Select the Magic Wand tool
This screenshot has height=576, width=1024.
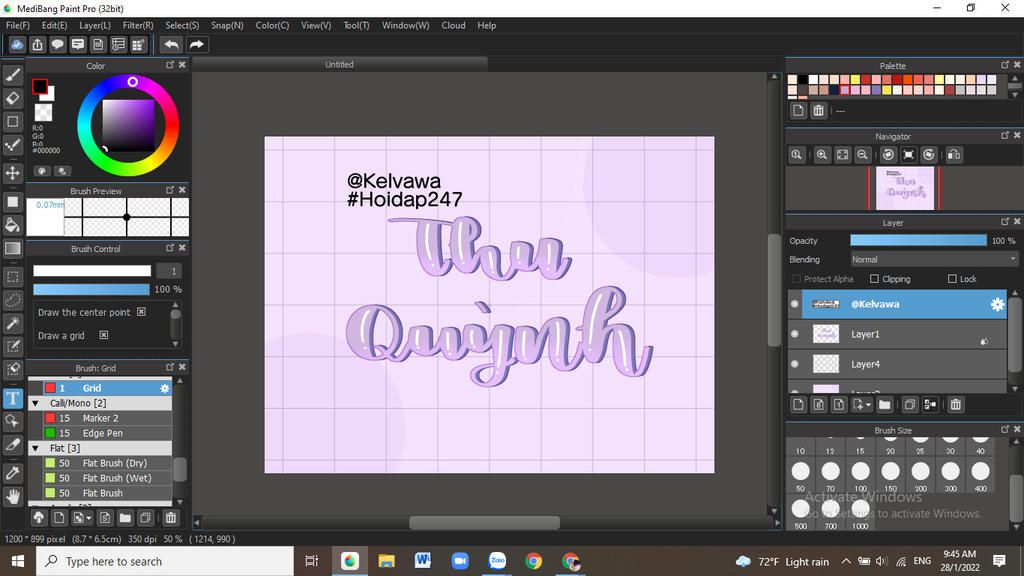12,323
